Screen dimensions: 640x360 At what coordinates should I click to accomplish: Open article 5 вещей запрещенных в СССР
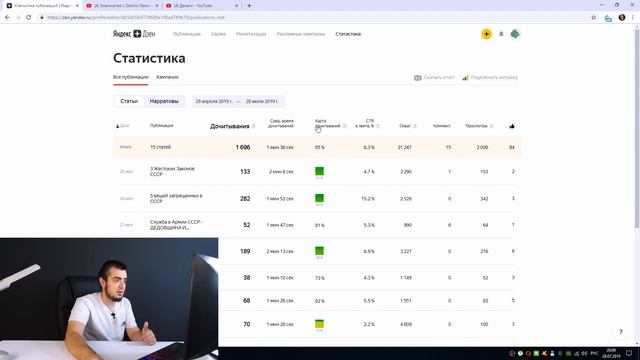pos(176,198)
